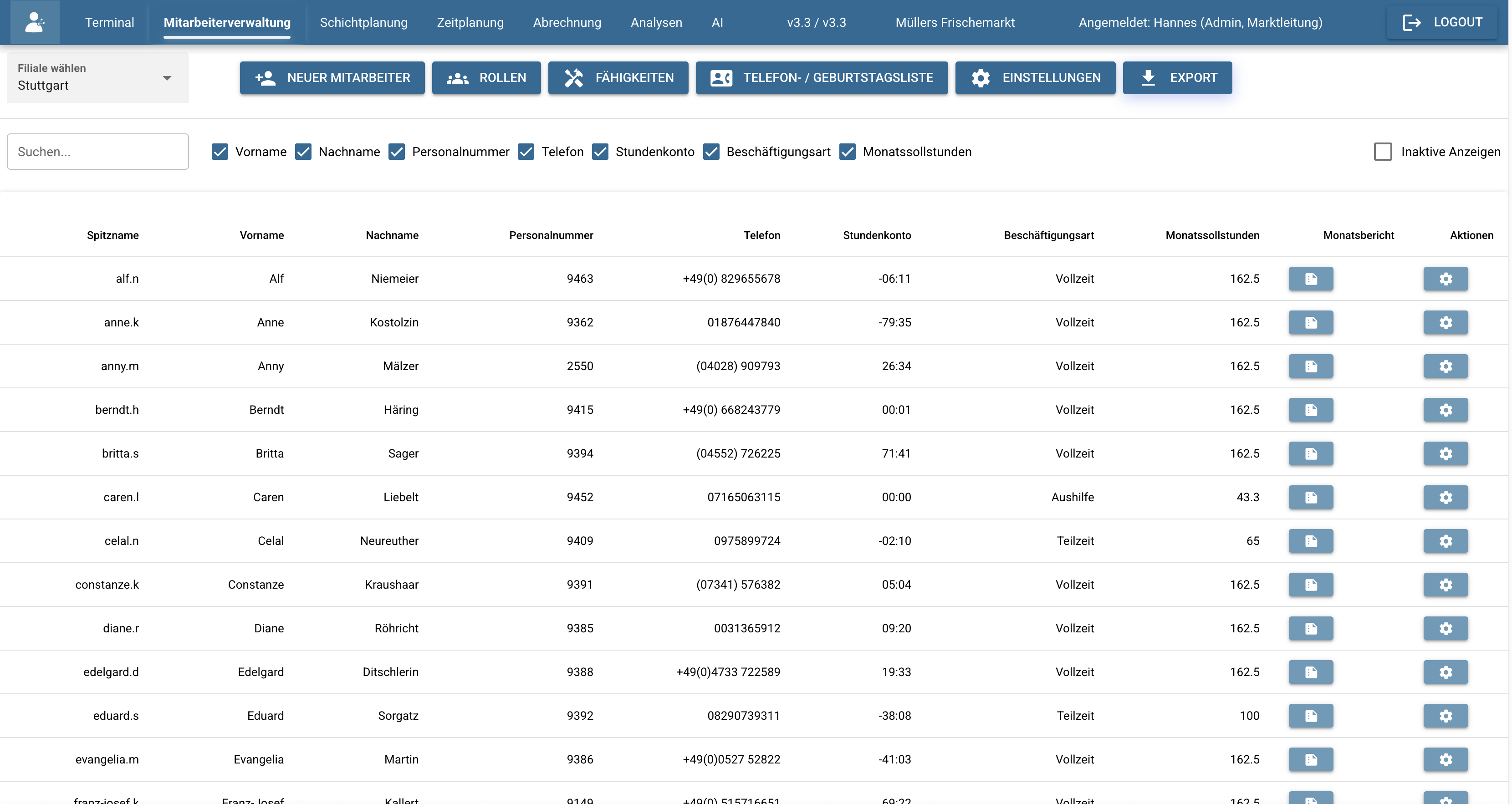Switch to the Schichtplanung tab
The height and width of the screenshot is (804, 1512).
[363, 22]
